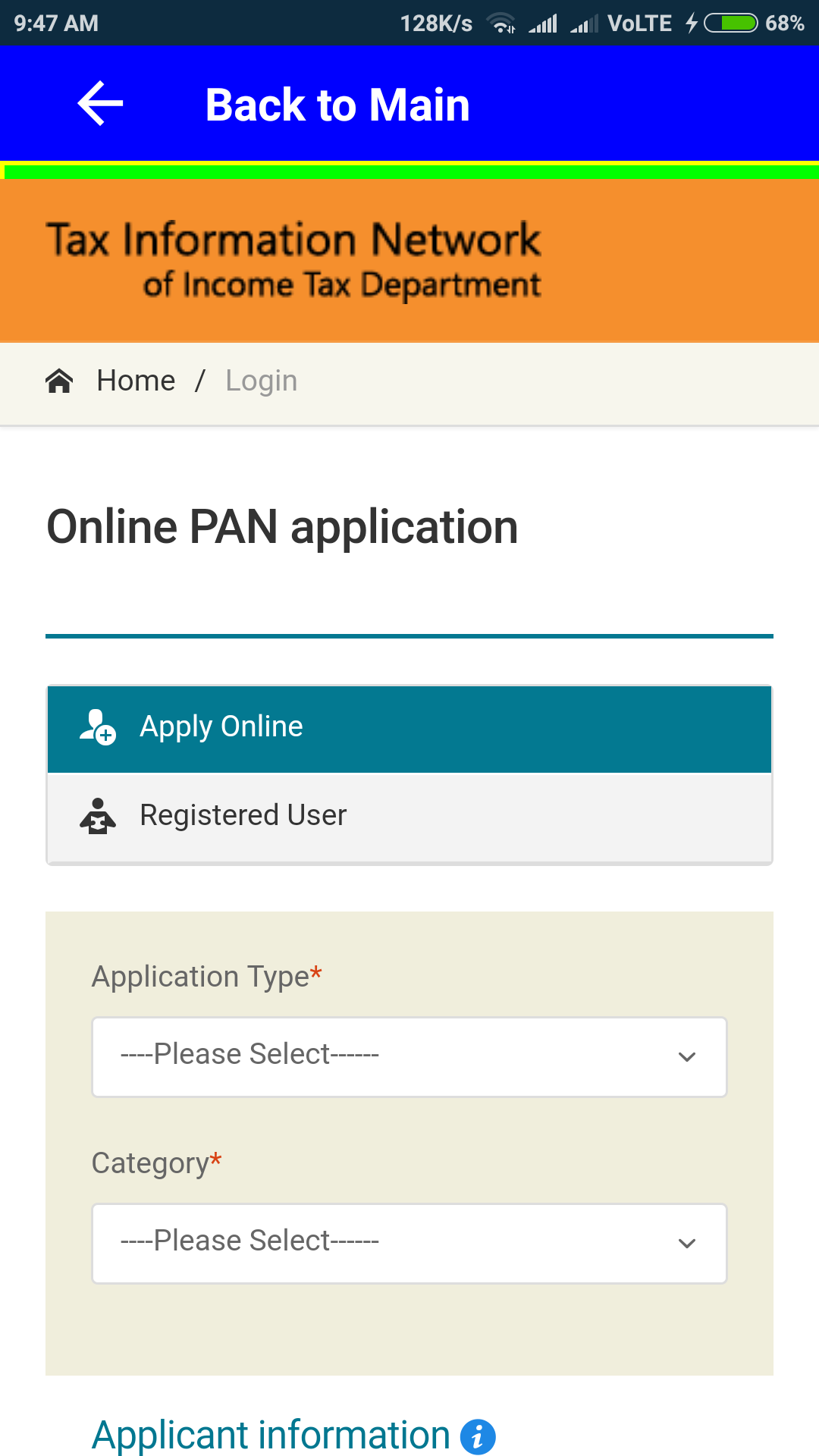Select the Apply Online person-add icon

click(x=96, y=726)
